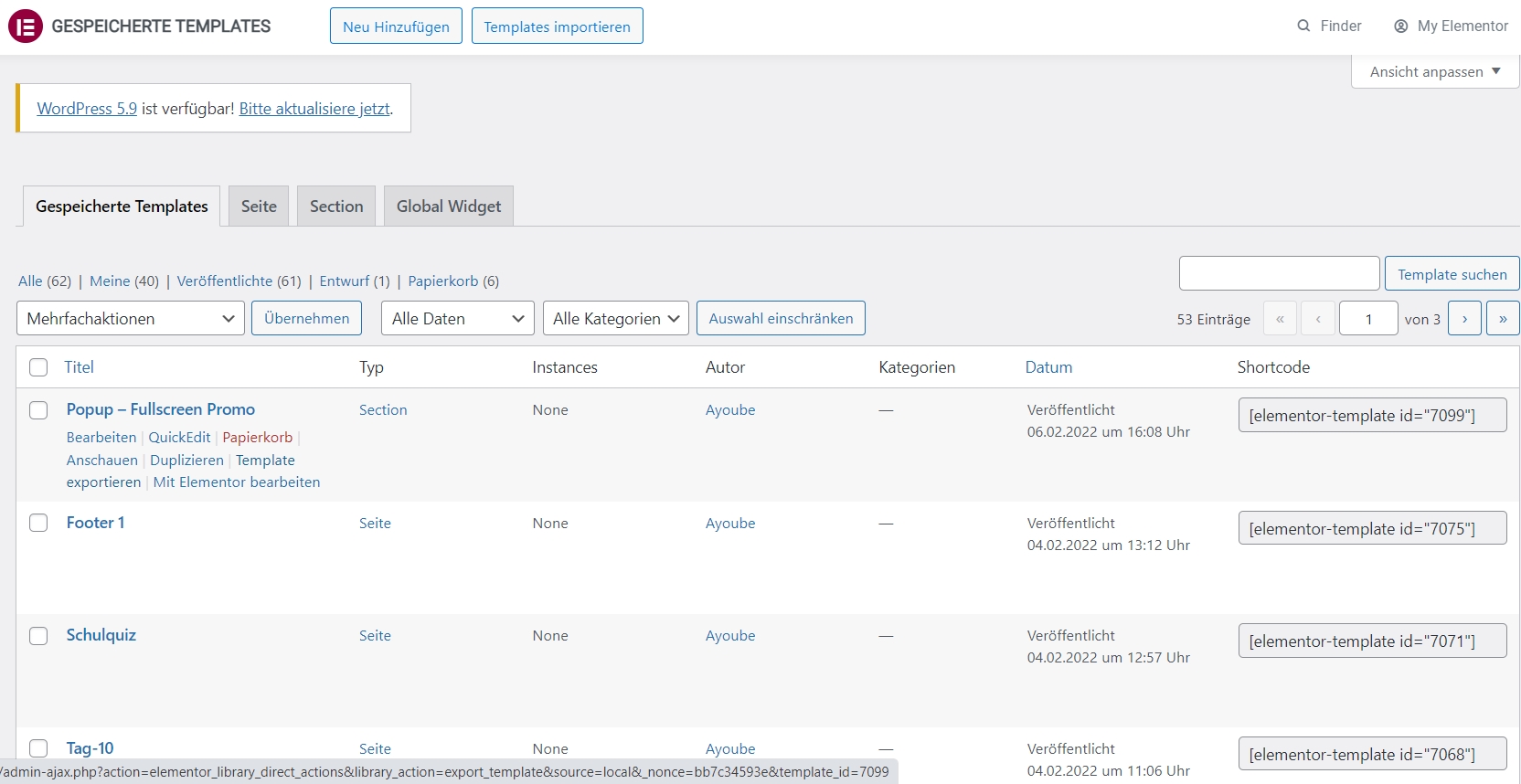Image resolution: width=1521 pixels, height=784 pixels.
Task: Open the Alle Kategorien filter
Action: (616, 318)
